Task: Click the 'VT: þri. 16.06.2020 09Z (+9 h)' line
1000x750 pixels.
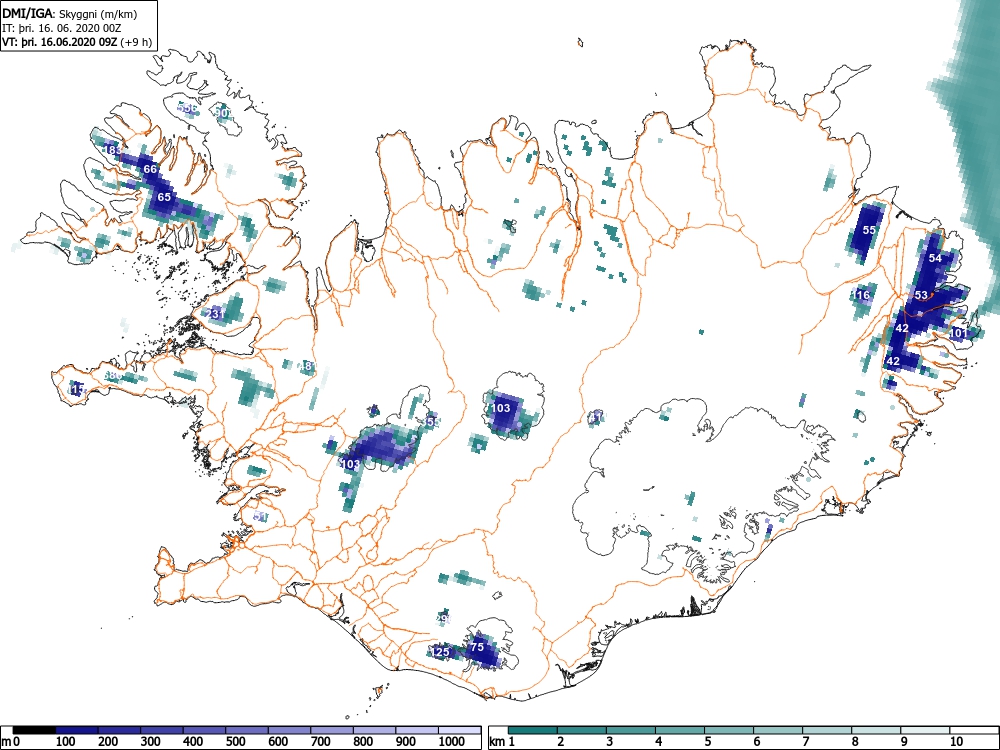Action: 77,42
